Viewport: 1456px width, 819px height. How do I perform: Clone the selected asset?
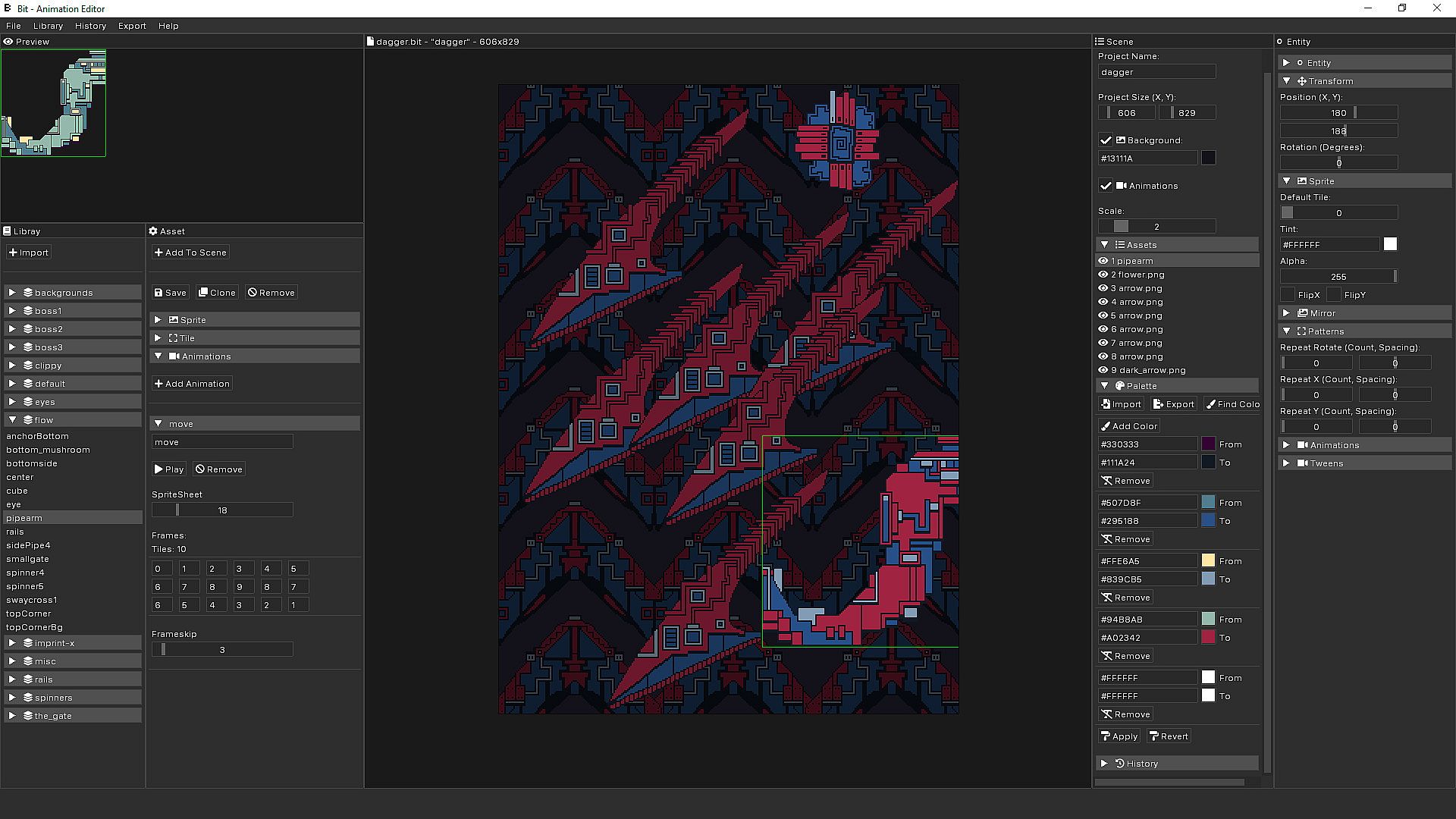click(217, 293)
